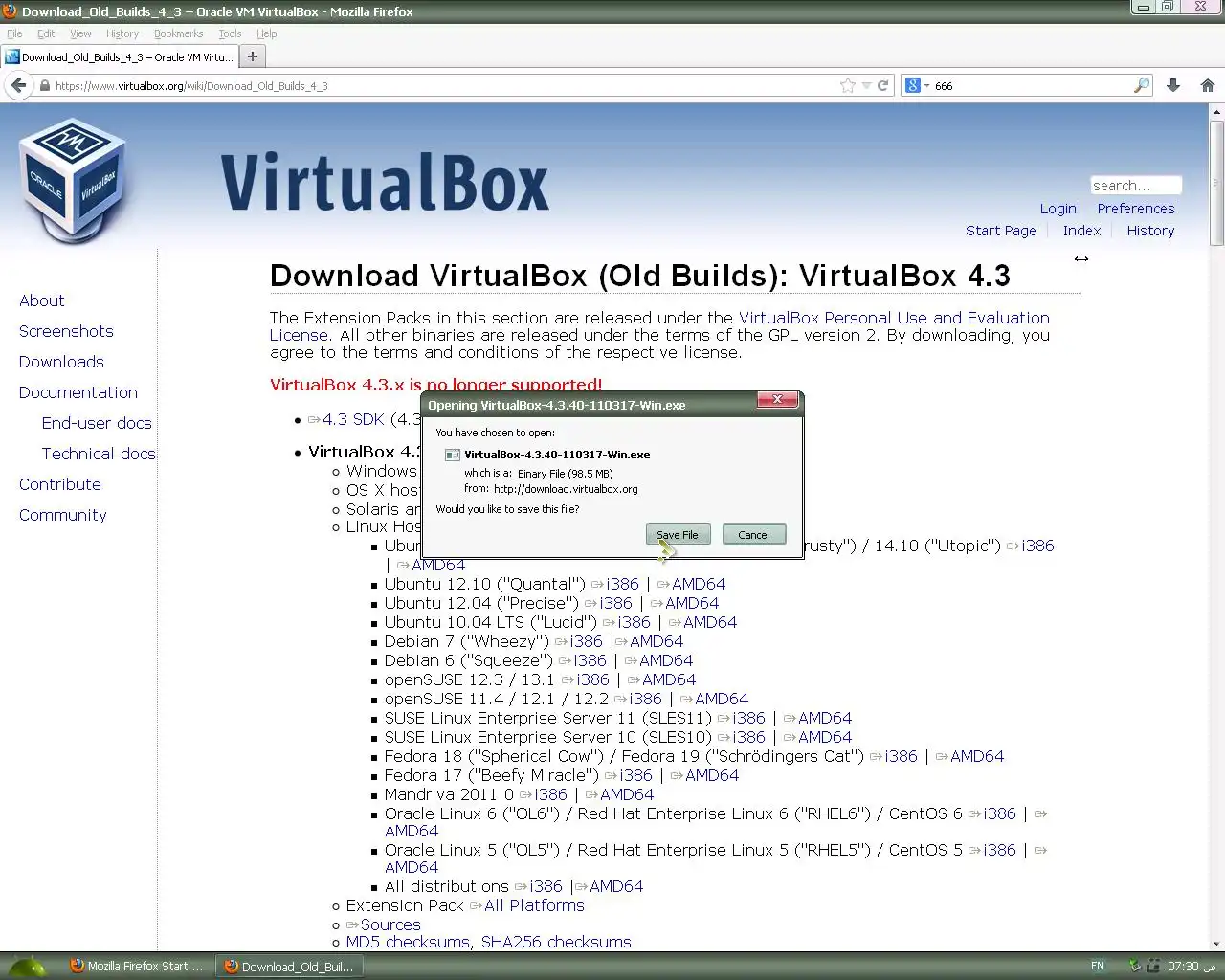Screen dimensions: 1225x980
Task: Reload the current page
Action: [x=883, y=85]
